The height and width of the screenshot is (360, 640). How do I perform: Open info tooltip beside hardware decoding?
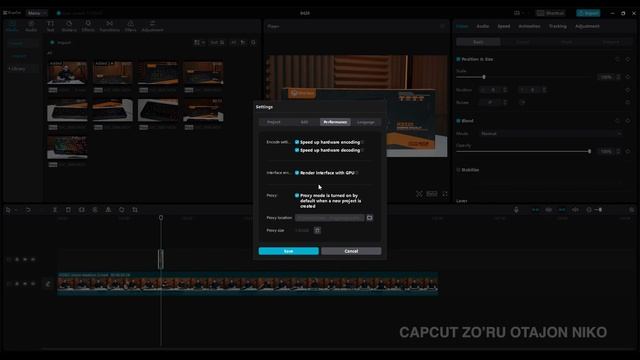tap(362, 150)
